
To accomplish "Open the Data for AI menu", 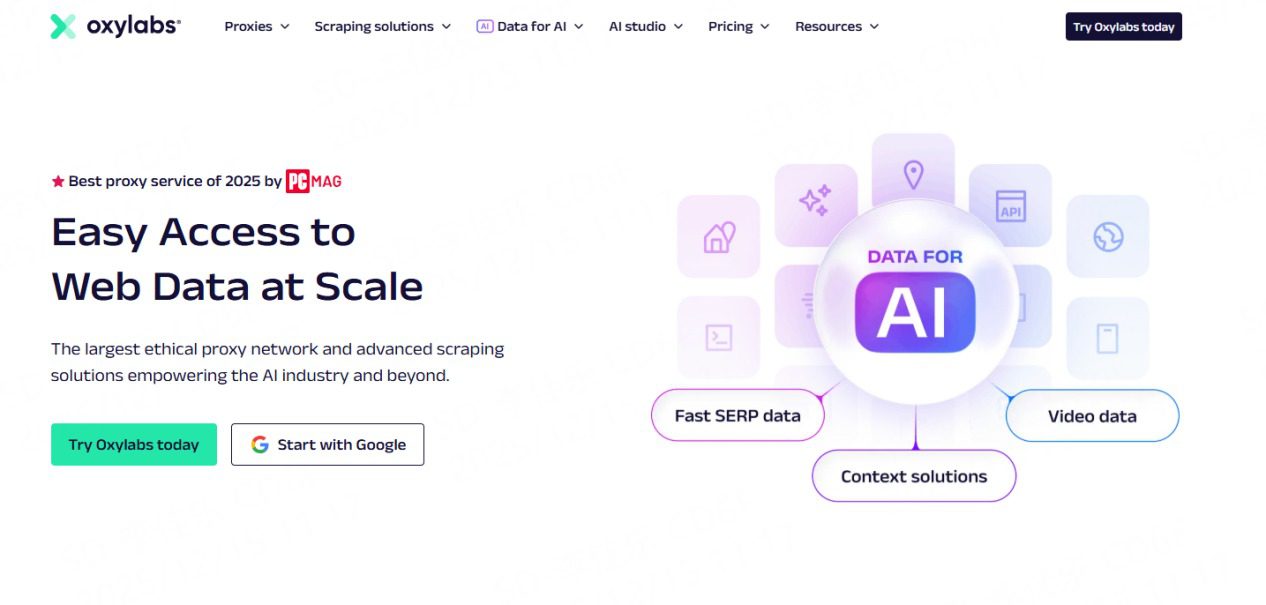I will click(x=530, y=27).
